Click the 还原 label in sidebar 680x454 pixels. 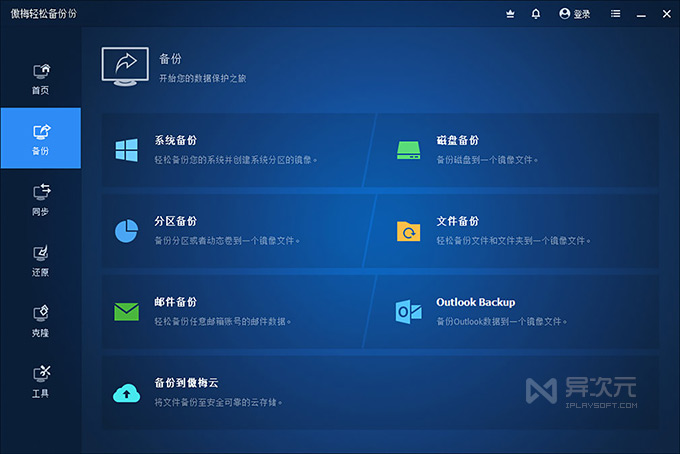coord(40,272)
